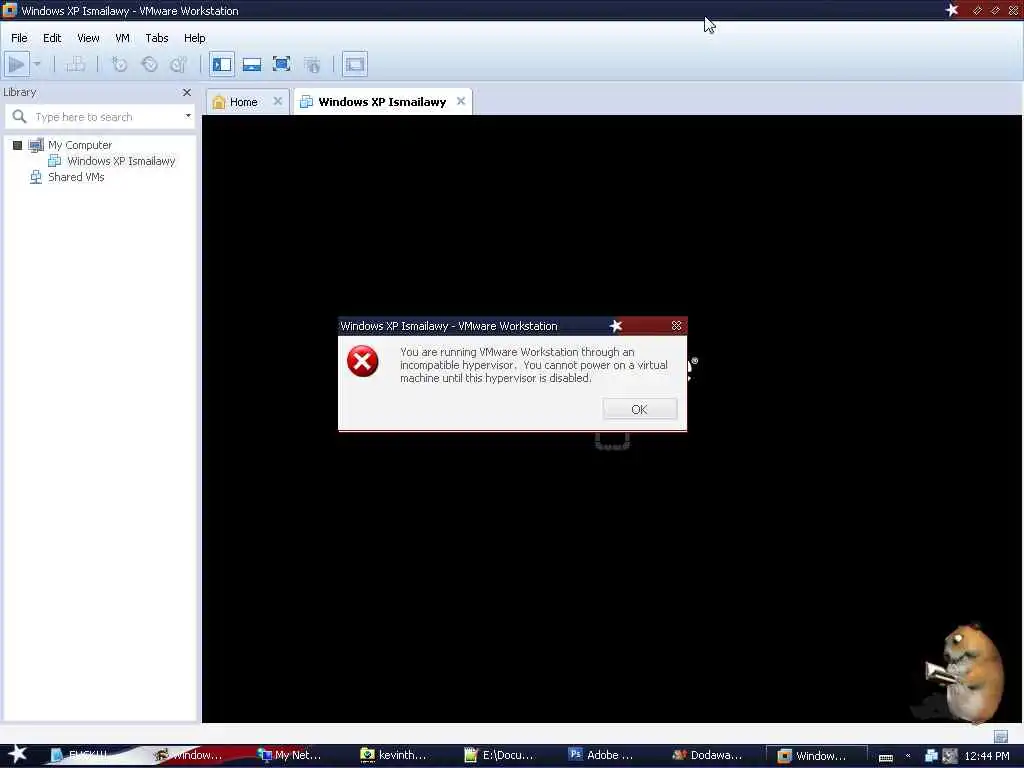Click the Window... VMware taskbar button
The width and height of the screenshot is (1024, 768).
[x=816, y=756]
